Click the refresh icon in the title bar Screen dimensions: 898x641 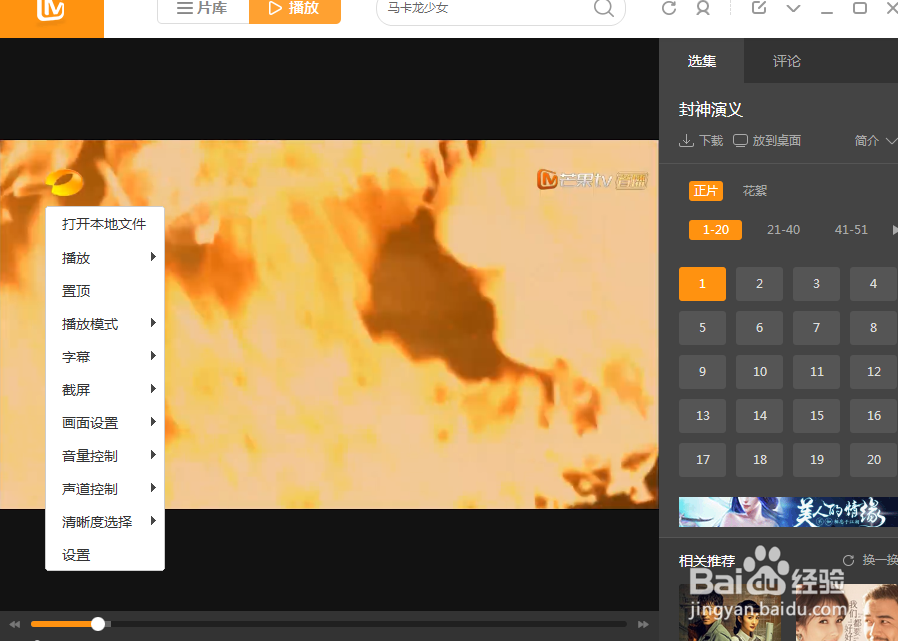click(x=668, y=9)
